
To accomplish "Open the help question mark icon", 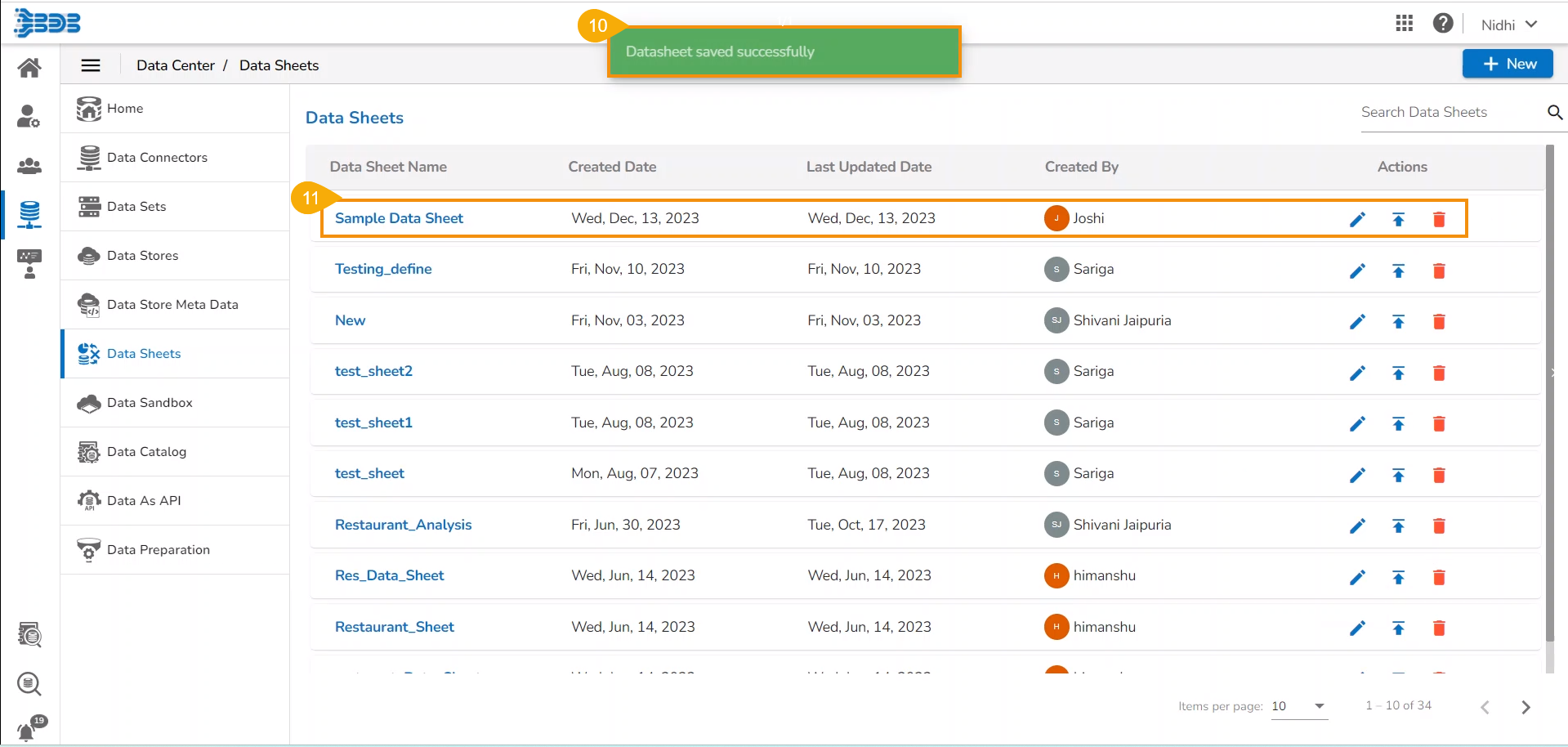I will pyautogui.click(x=1442, y=24).
